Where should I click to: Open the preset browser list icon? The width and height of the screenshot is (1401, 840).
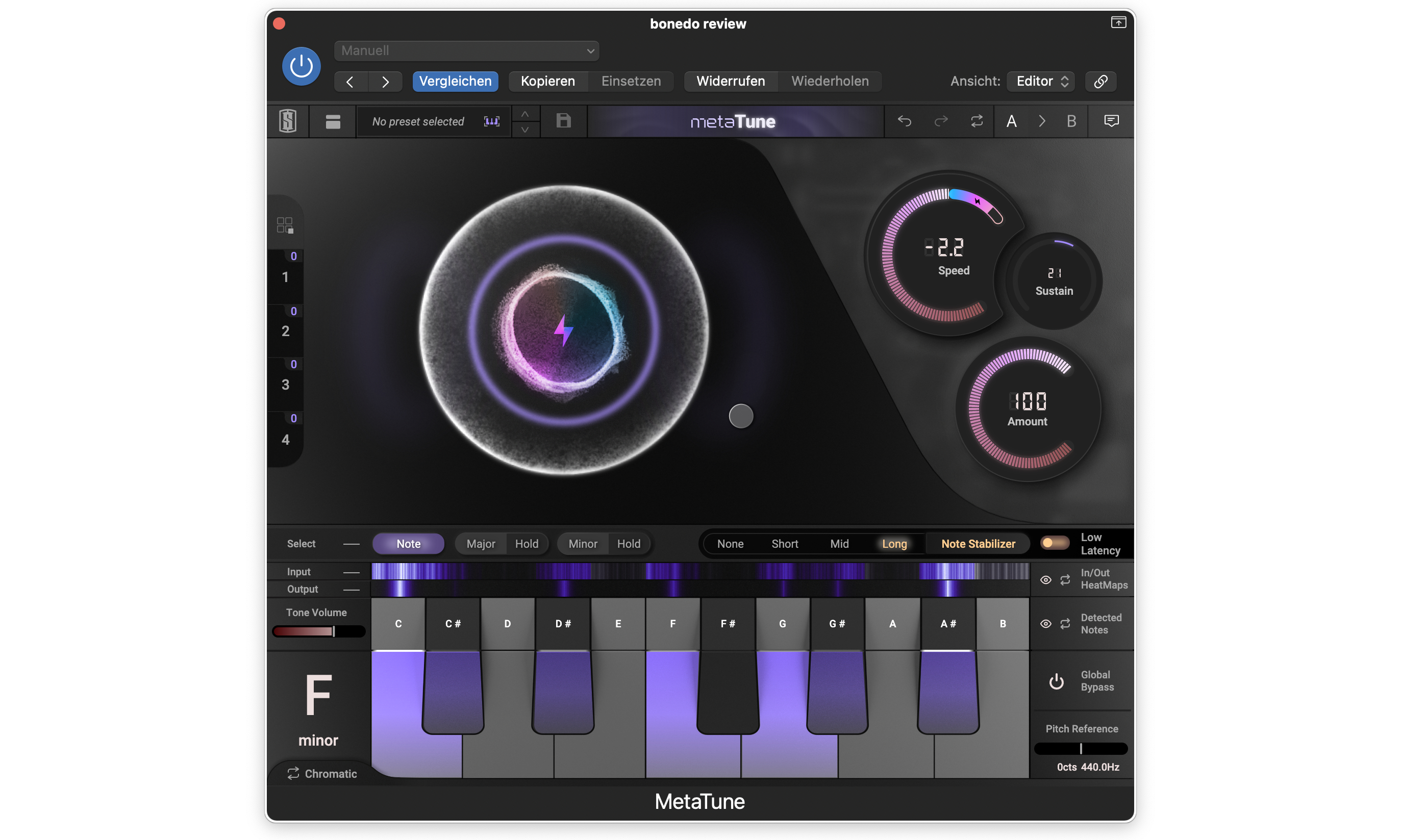tap(333, 121)
